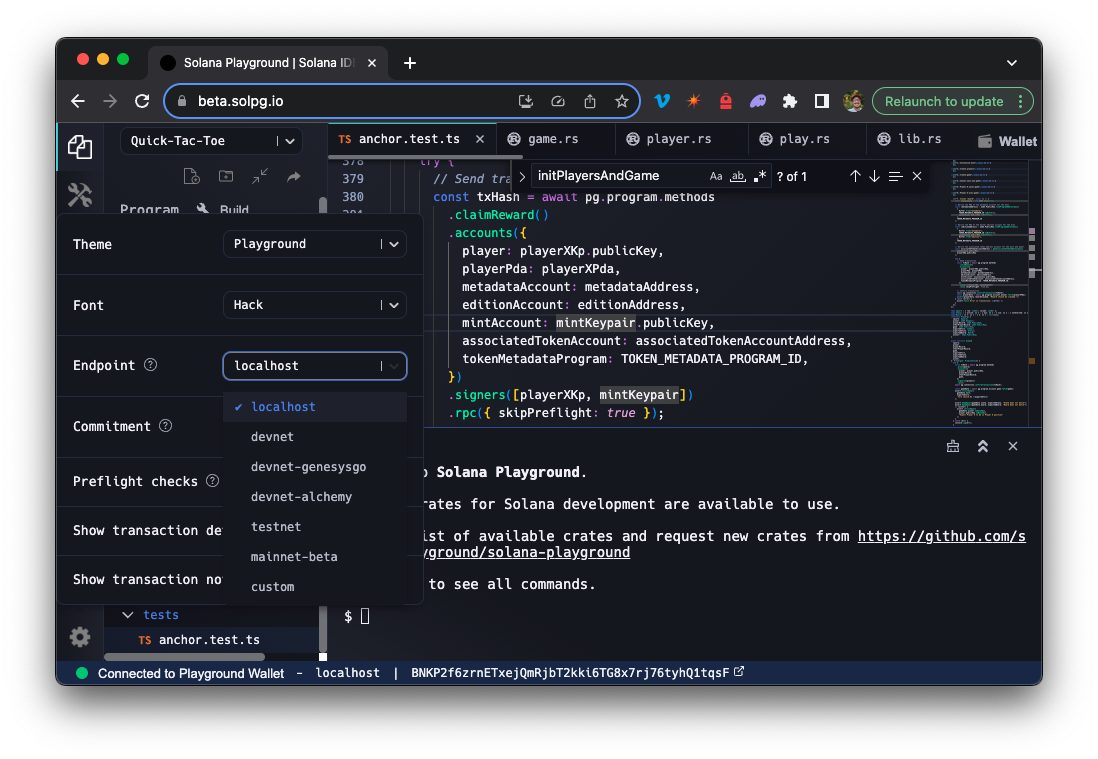Open the Chrome profile avatar

pyautogui.click(x=853, y=102)
